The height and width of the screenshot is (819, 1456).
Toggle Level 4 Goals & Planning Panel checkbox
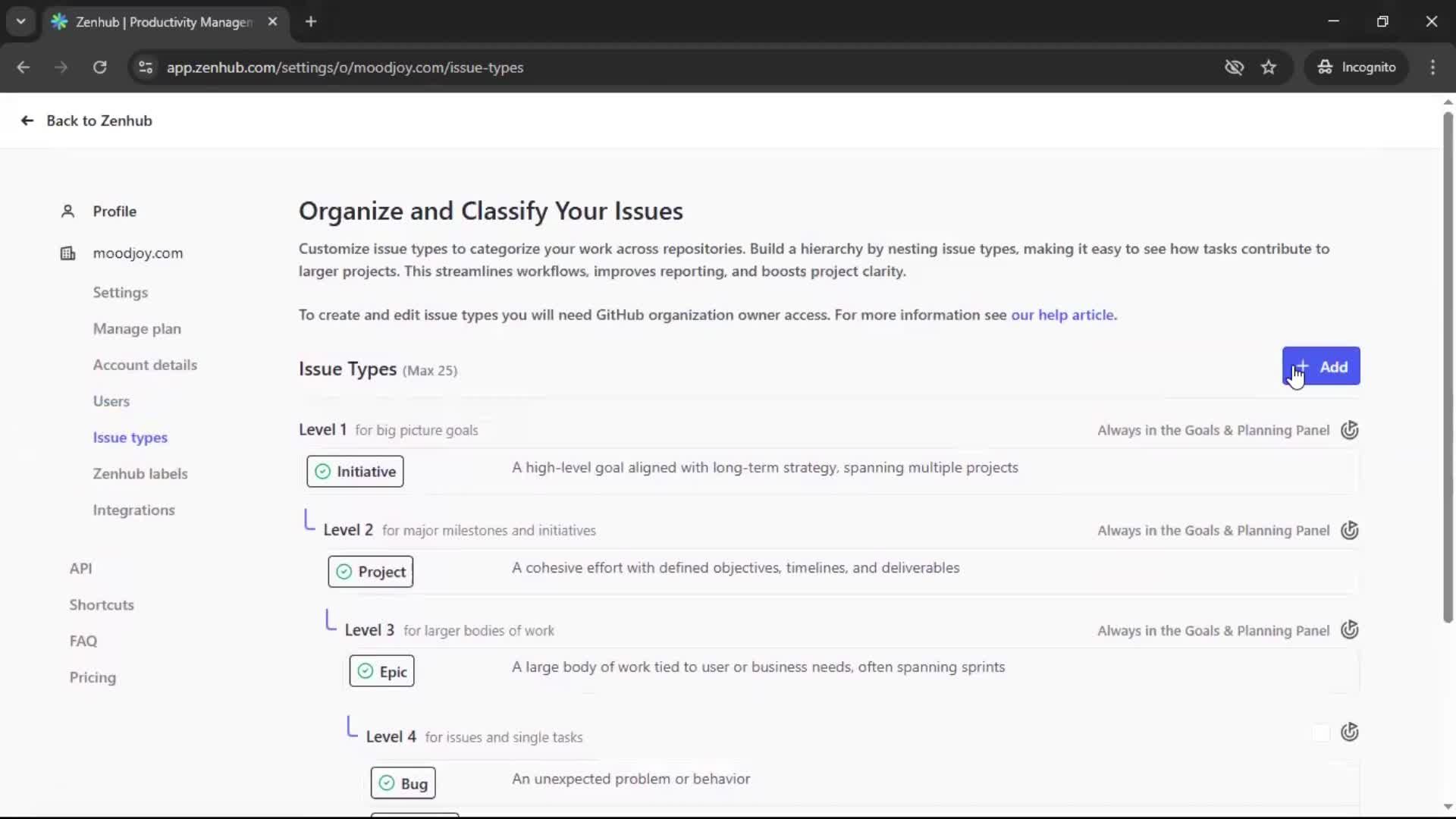(1320, 733)
